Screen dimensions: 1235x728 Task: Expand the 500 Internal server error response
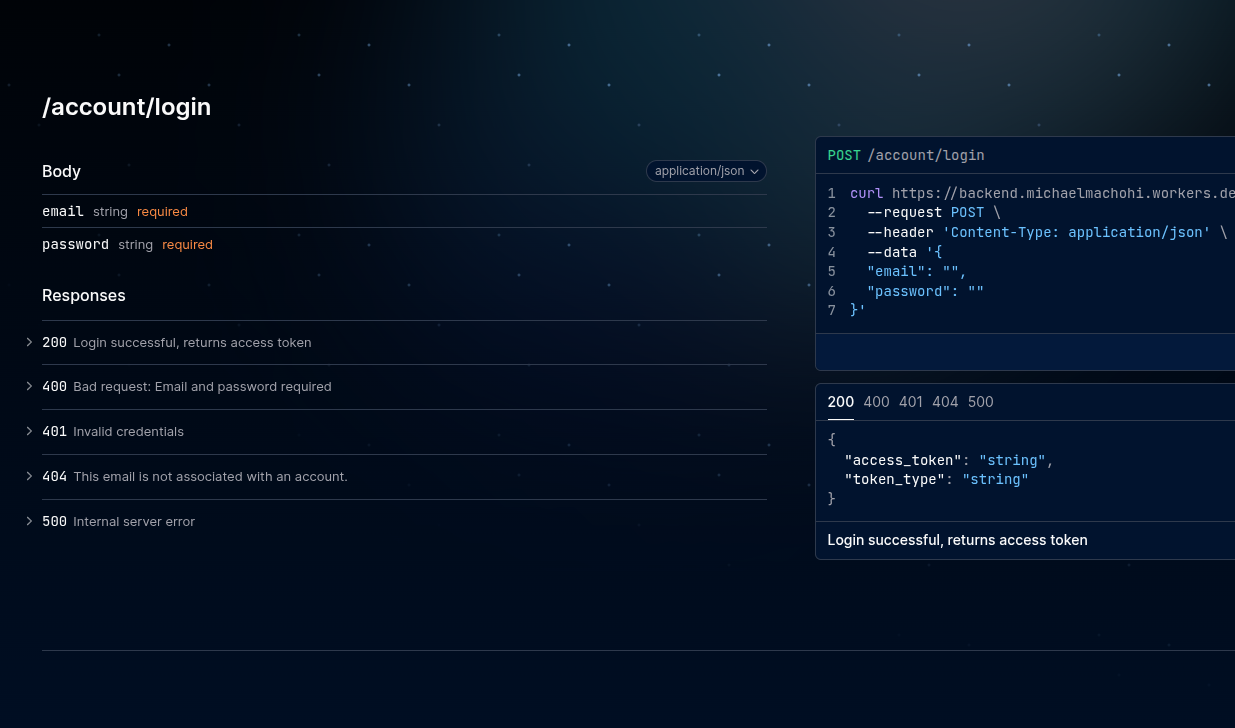118,522
